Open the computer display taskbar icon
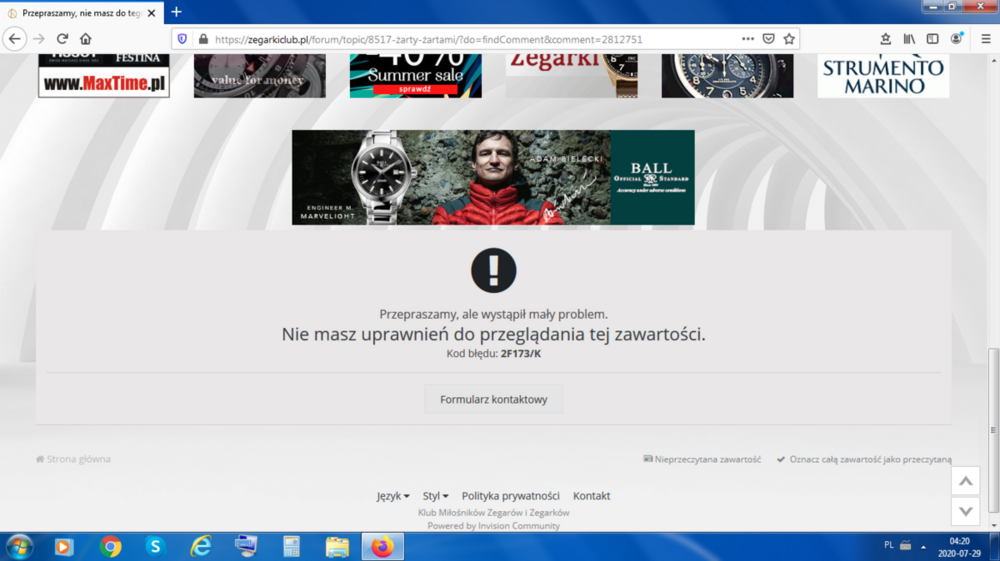 tap(246, 547)
